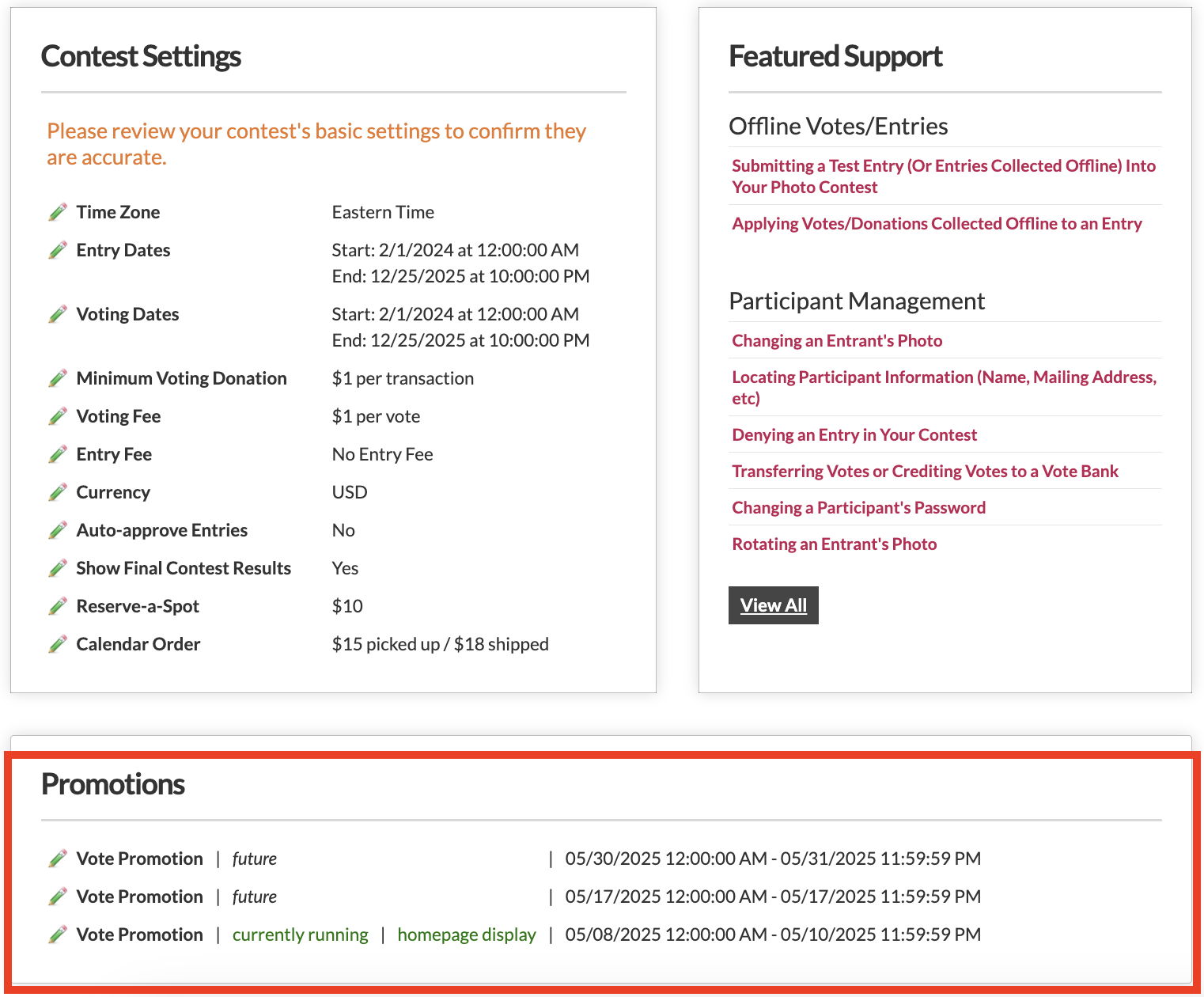Click pencil icon next to Voting Fee
The height and width of the screenshot is (997, 1204).
pyautogui.click(x=58, y=416)
